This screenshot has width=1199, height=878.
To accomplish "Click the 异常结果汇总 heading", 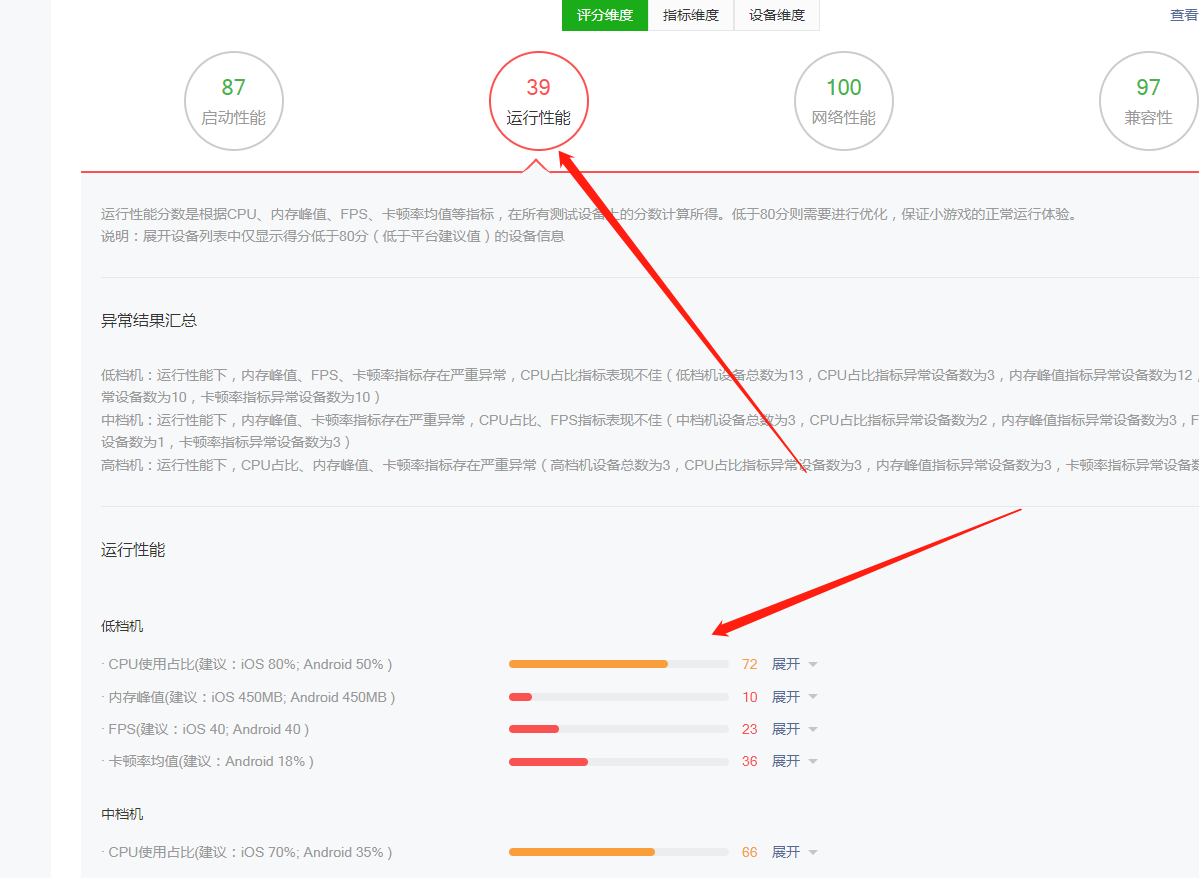I will (149, 320).
